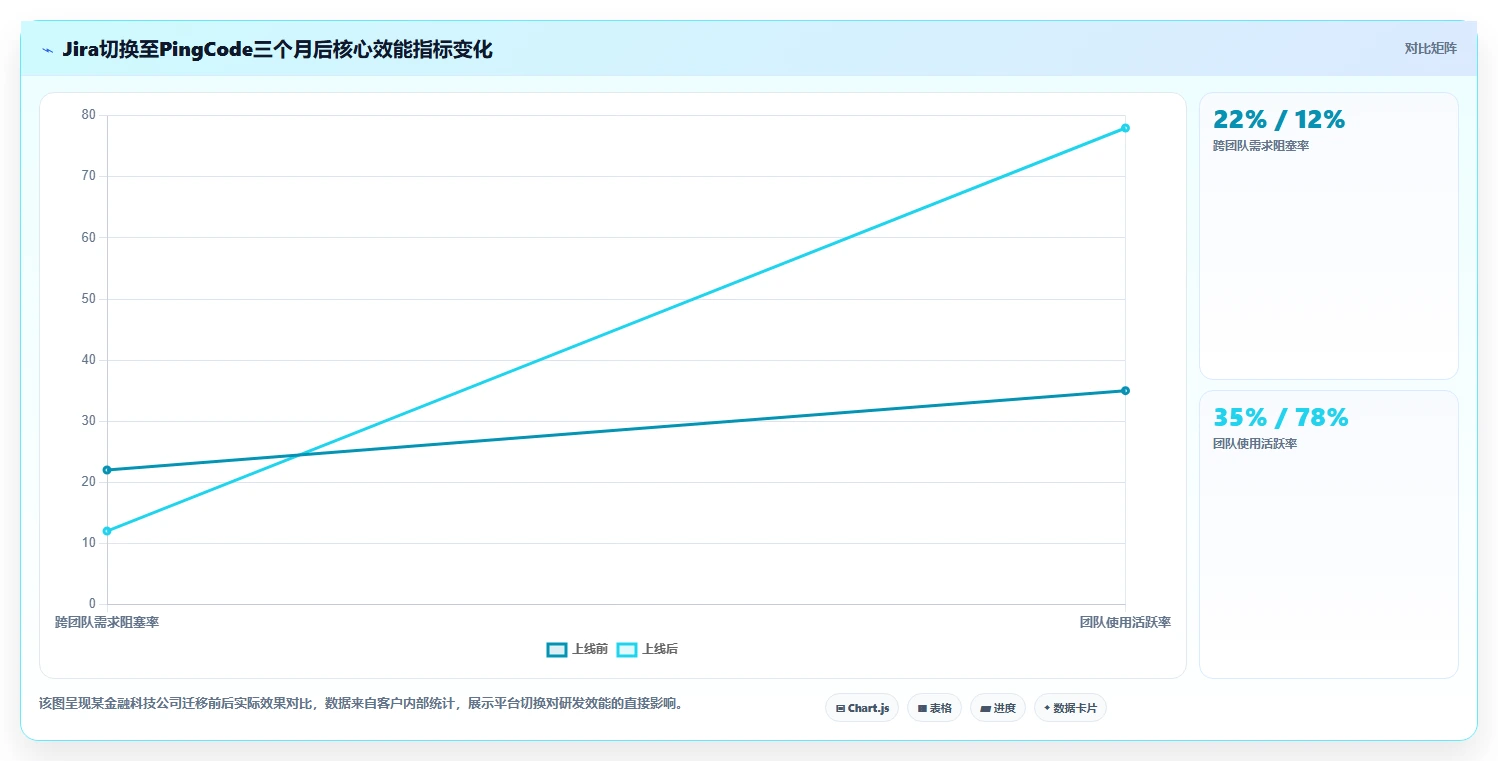
Task: Click 跨团队需求阻塞率 caption in the first card
Action: (1261, 146)
